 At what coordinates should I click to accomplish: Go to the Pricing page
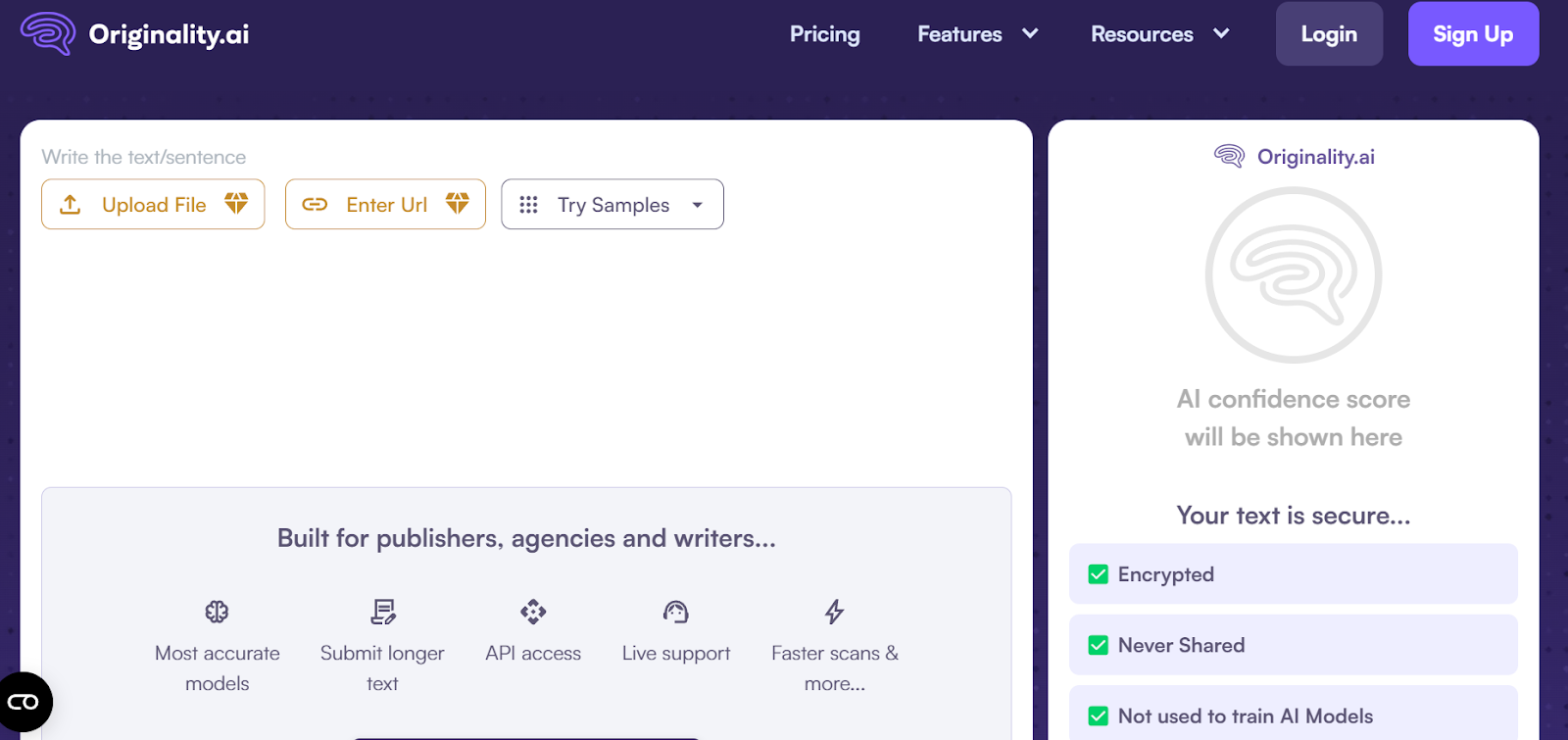825,34
